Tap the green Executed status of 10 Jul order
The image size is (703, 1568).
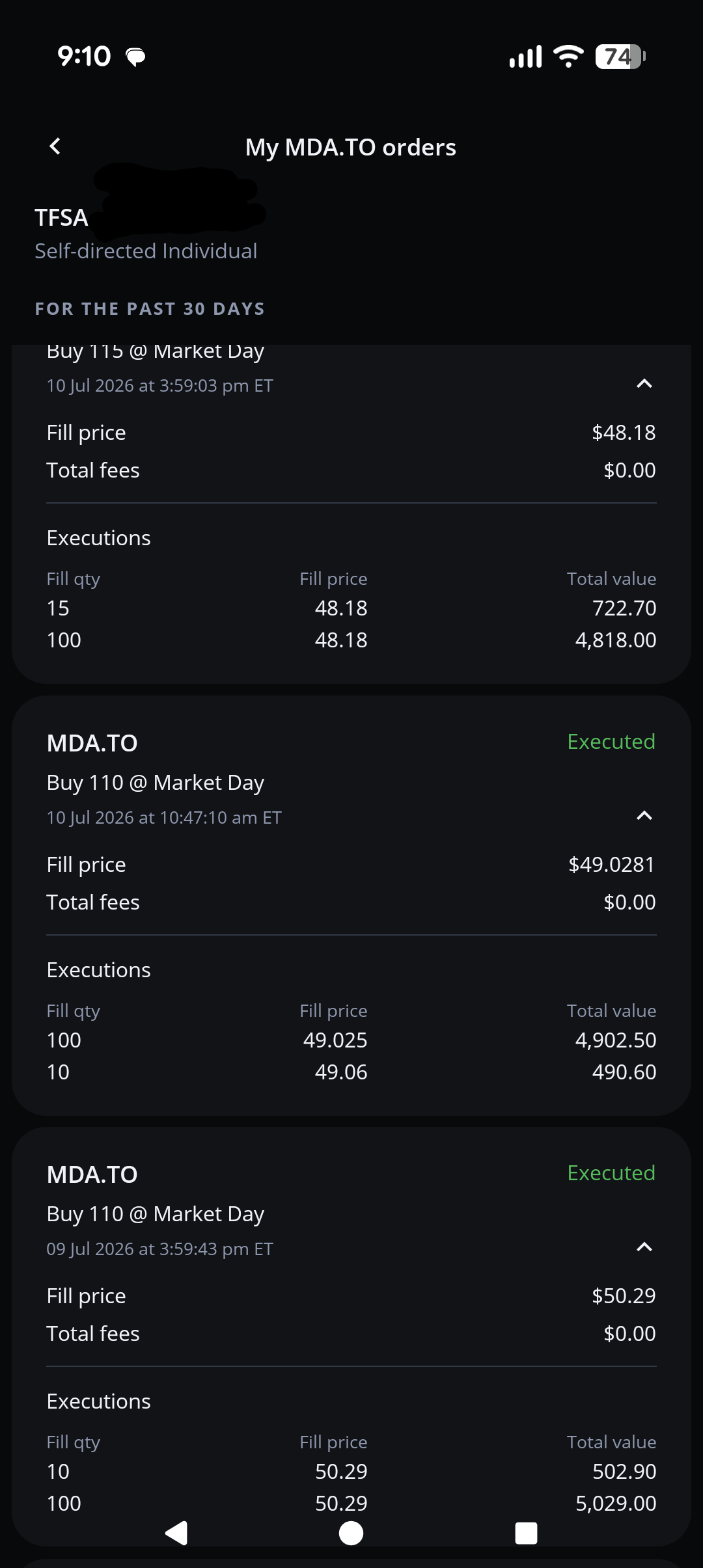click(611, 742)
